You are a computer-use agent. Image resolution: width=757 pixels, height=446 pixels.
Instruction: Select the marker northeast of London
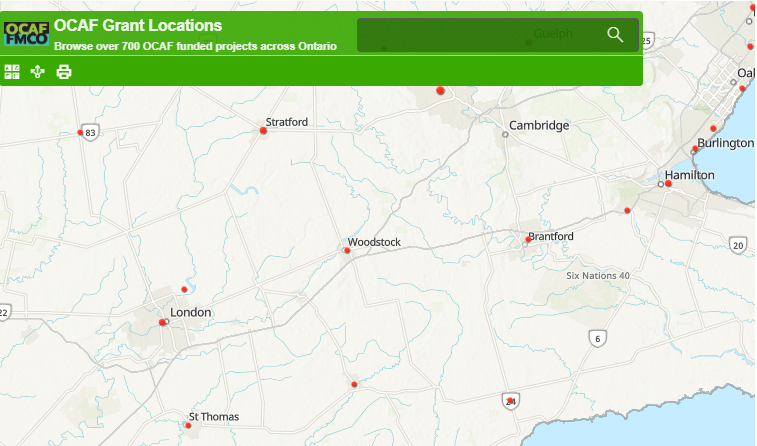pos(184,290)
